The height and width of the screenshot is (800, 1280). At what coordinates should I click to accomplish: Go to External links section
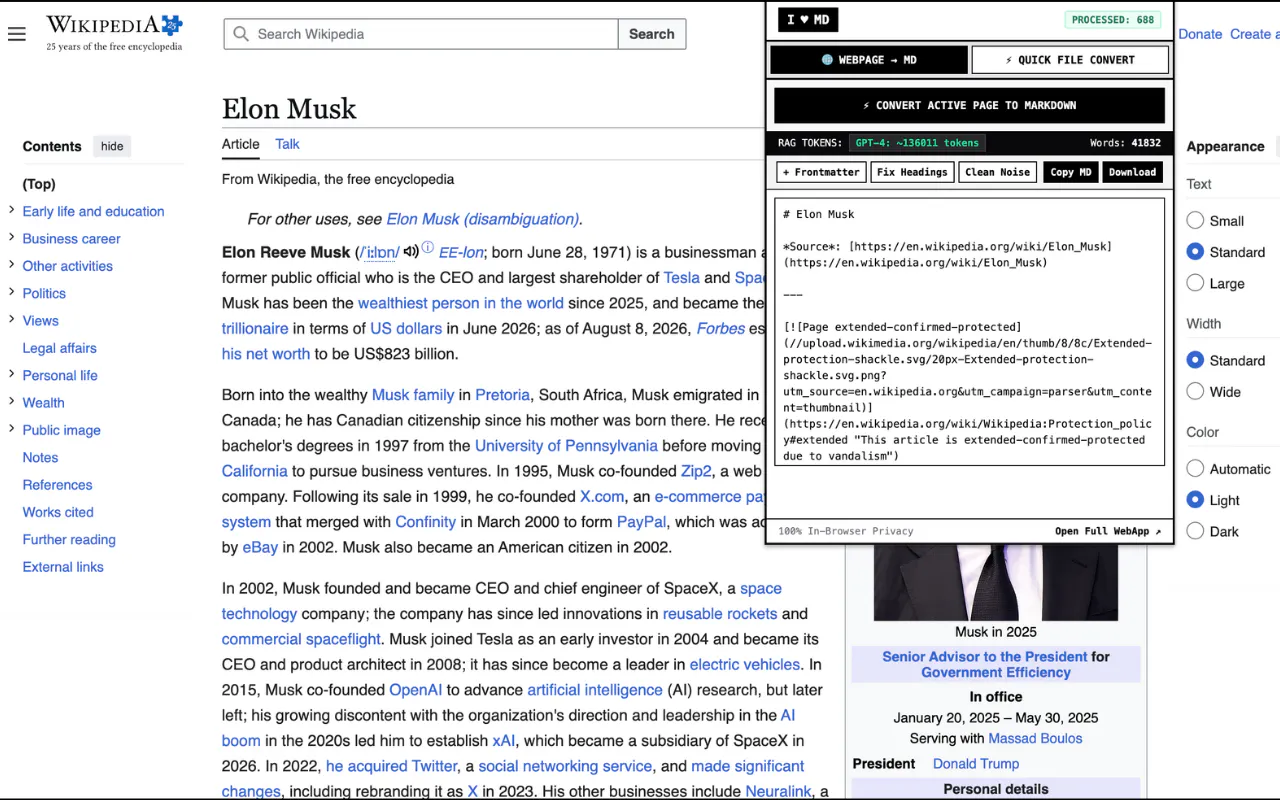click(63, 567)
